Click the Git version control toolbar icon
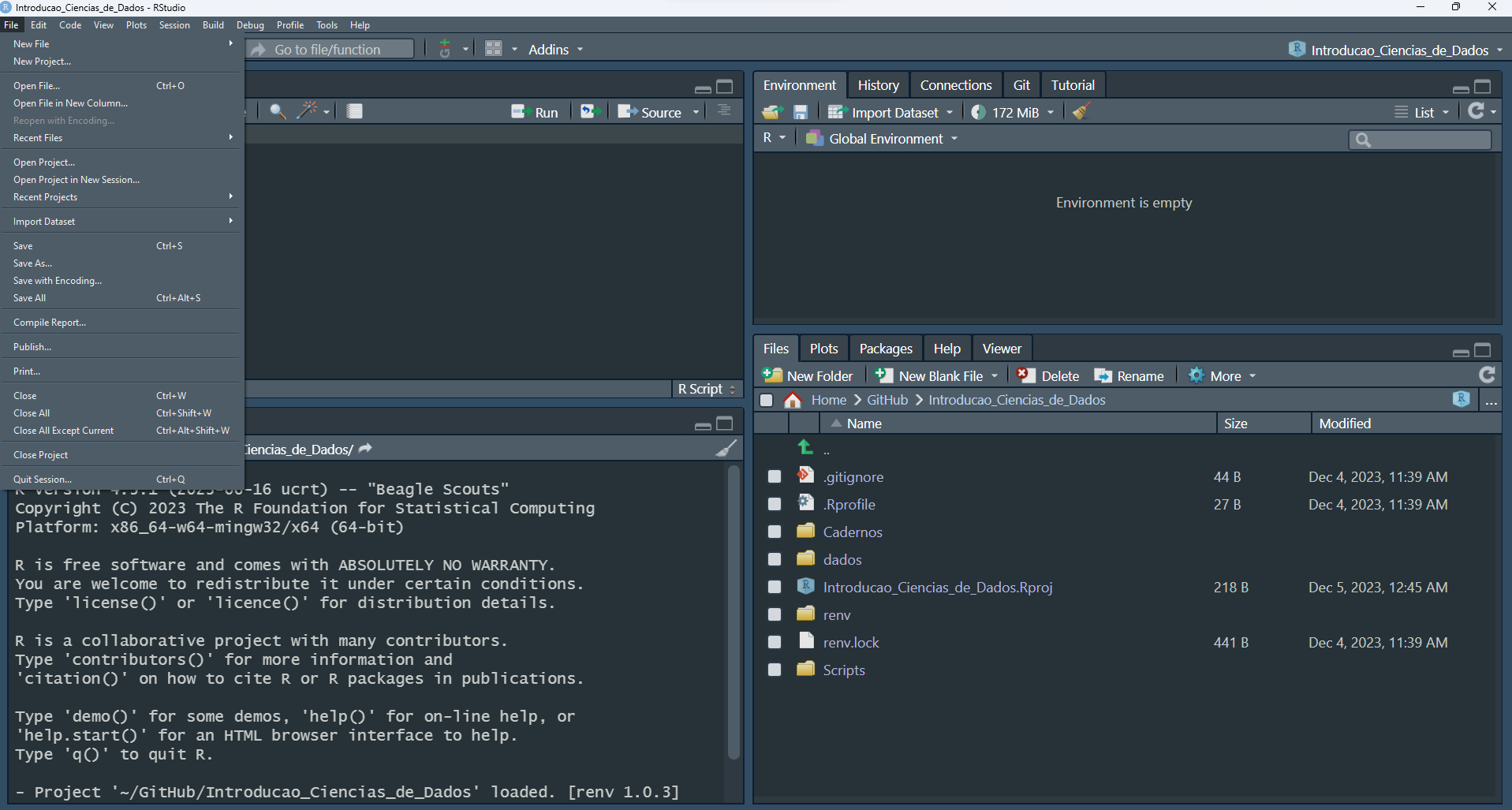The height and width of the screenshot is (810, 1512). pos(445,49)
